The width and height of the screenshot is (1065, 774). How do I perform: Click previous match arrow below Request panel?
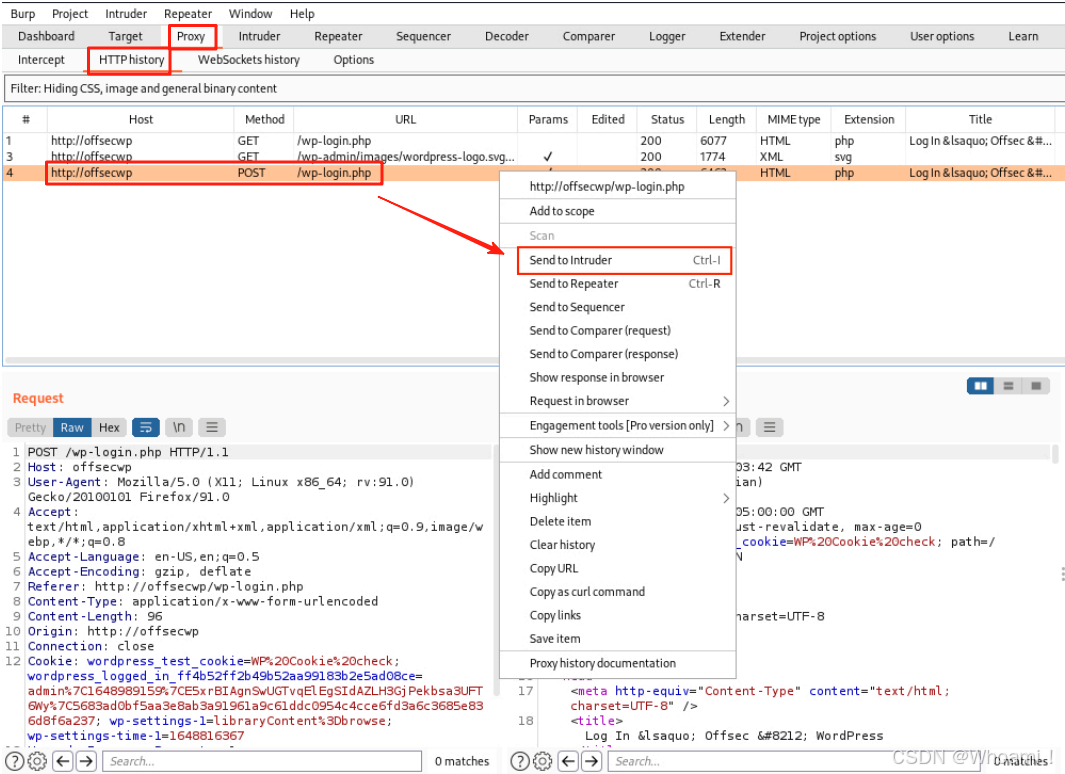[x=63, y=761]
